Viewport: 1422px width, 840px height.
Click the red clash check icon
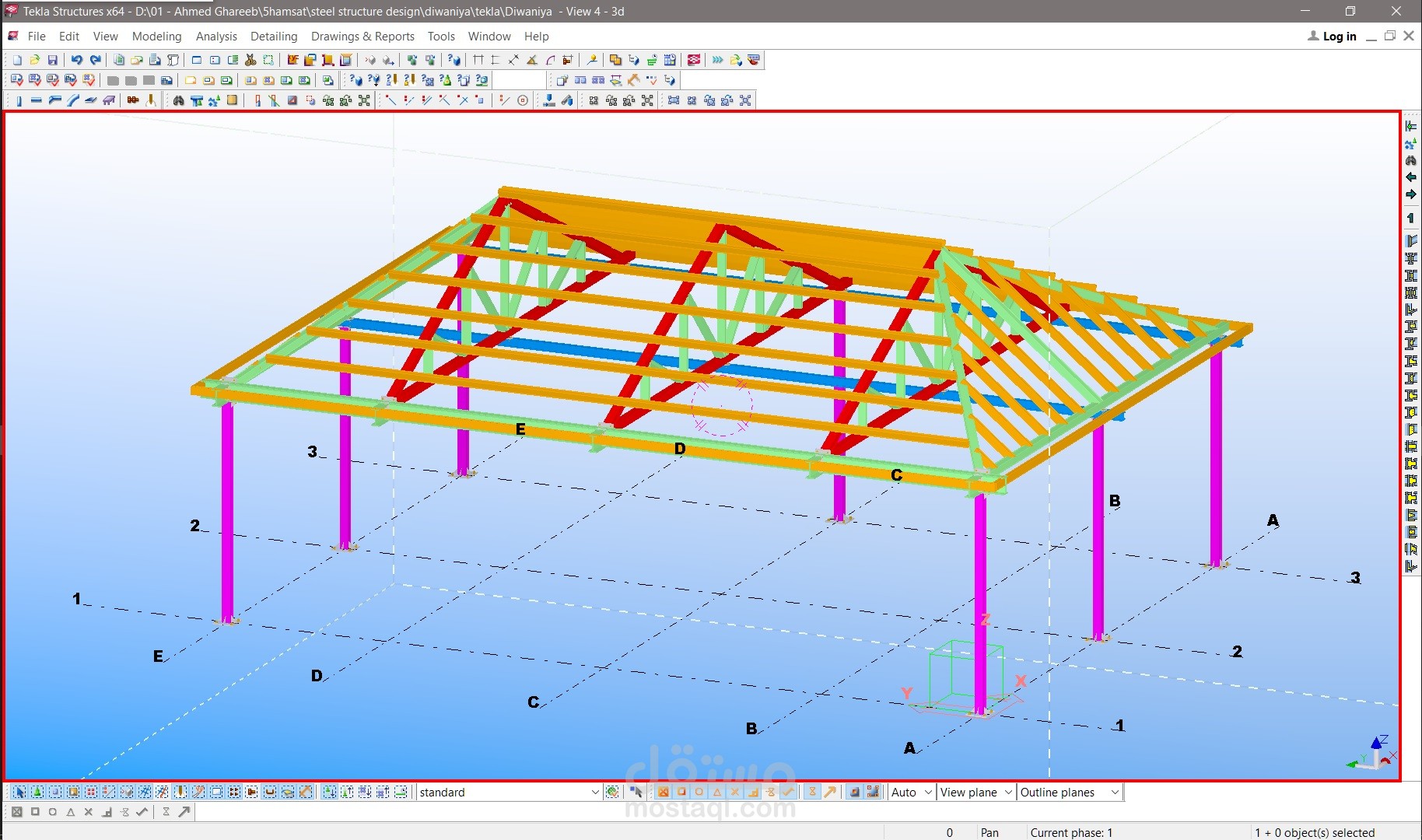pyautogui.click(x=694, y=60)
